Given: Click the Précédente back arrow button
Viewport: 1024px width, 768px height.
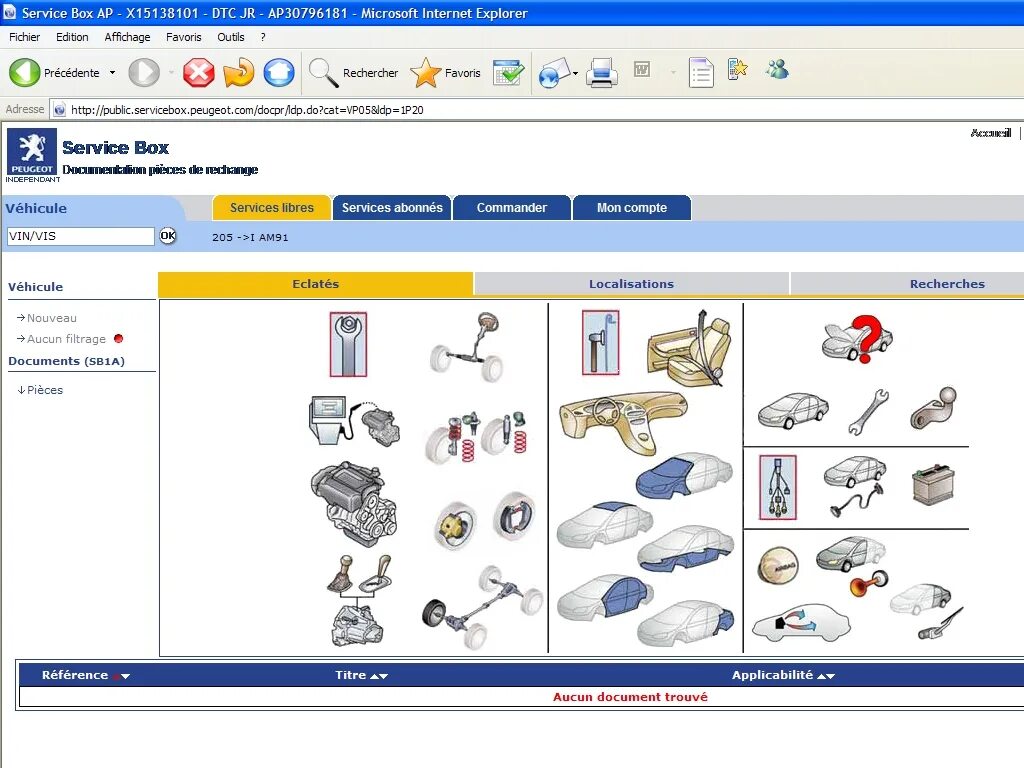Looking at the screenshot, I should tap(25, 72).
